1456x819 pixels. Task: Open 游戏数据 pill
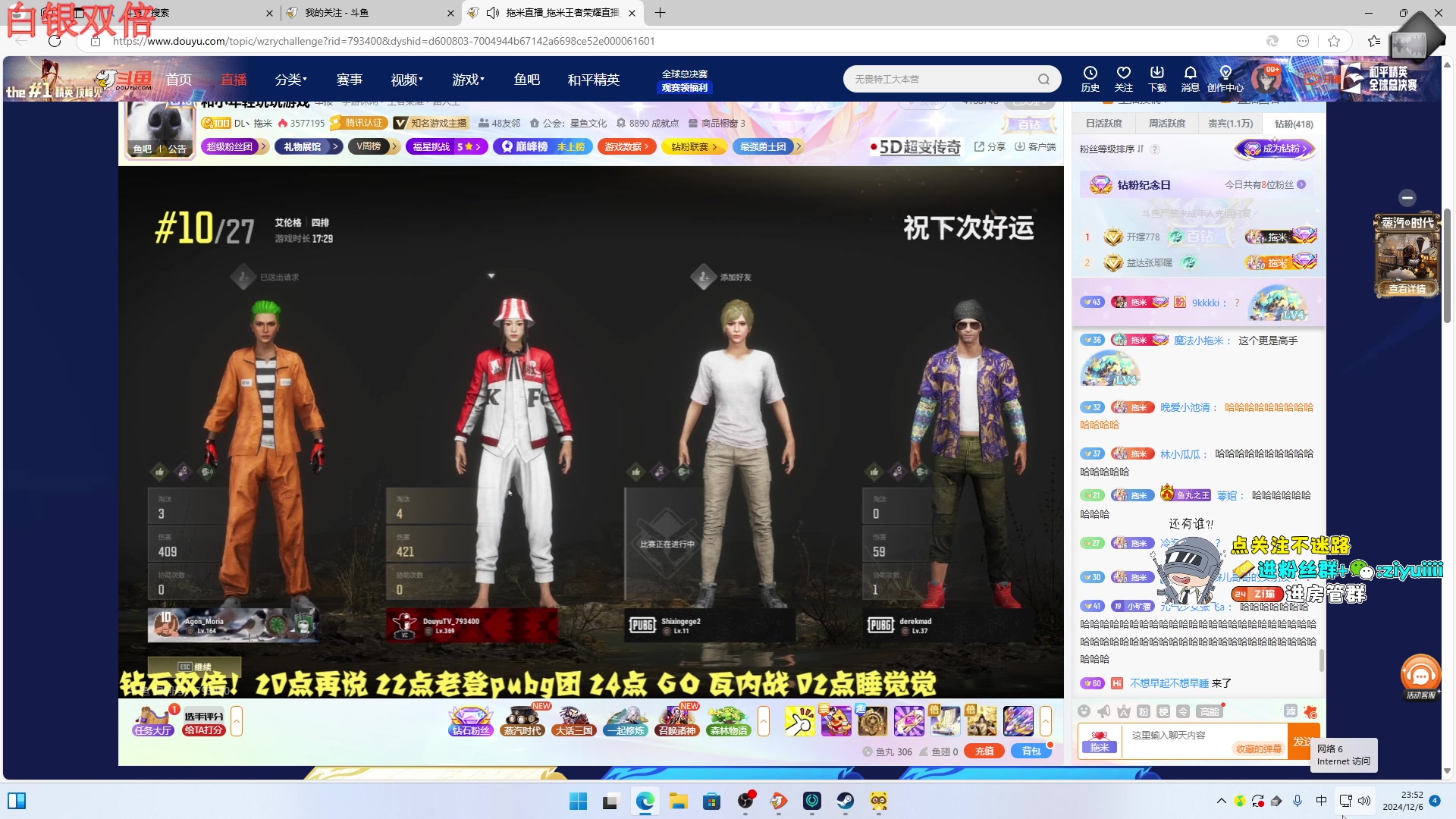(626, 146)
